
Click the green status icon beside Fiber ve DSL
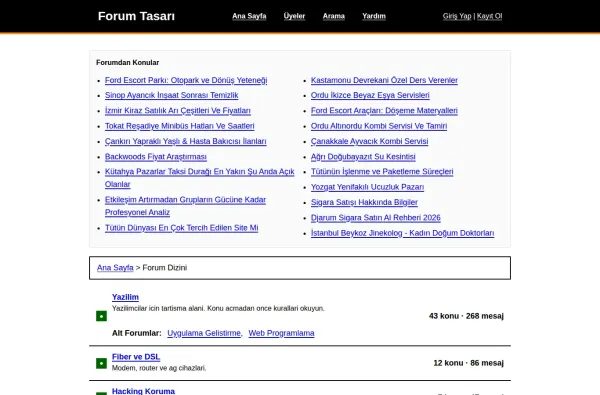coord(101,363)
